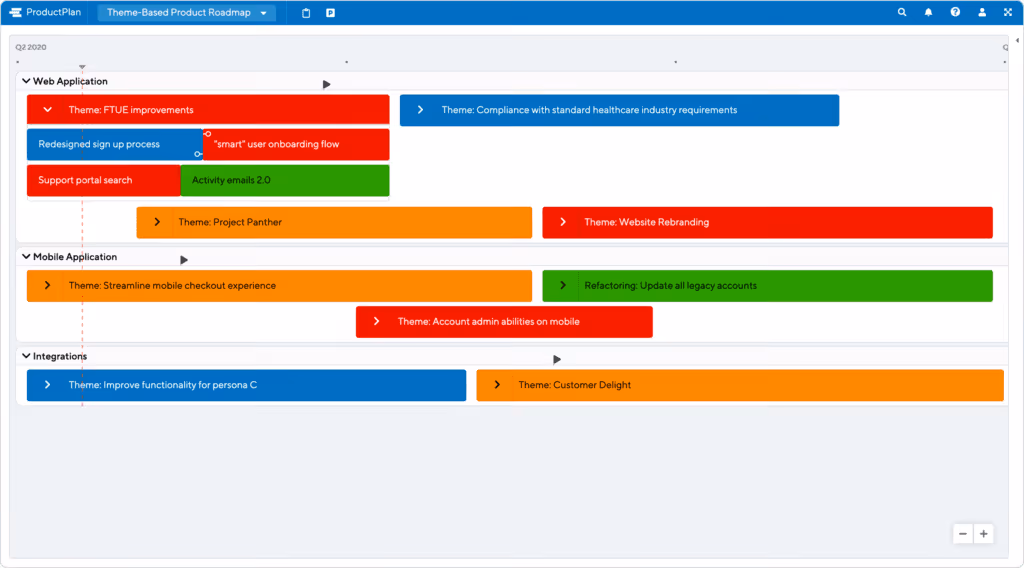Click the Web Application lane milestone flag
The width and height of the screenshot is (1024, 568).
(x=327, y=84)
